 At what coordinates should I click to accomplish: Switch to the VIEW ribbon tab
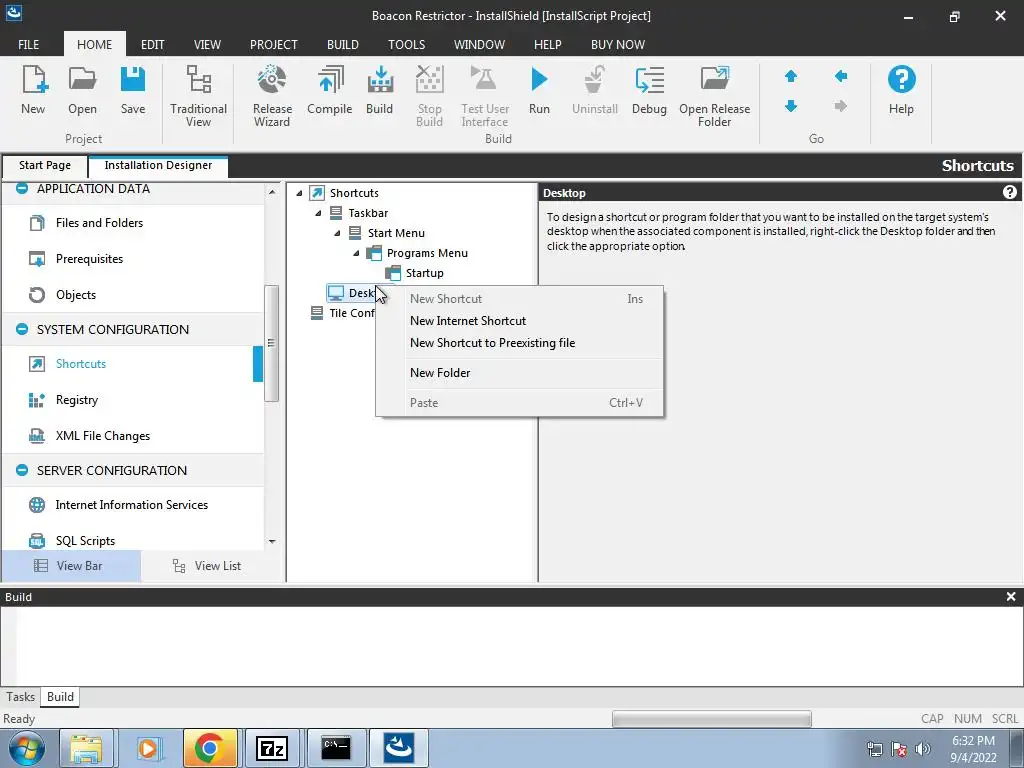point(207,44)
